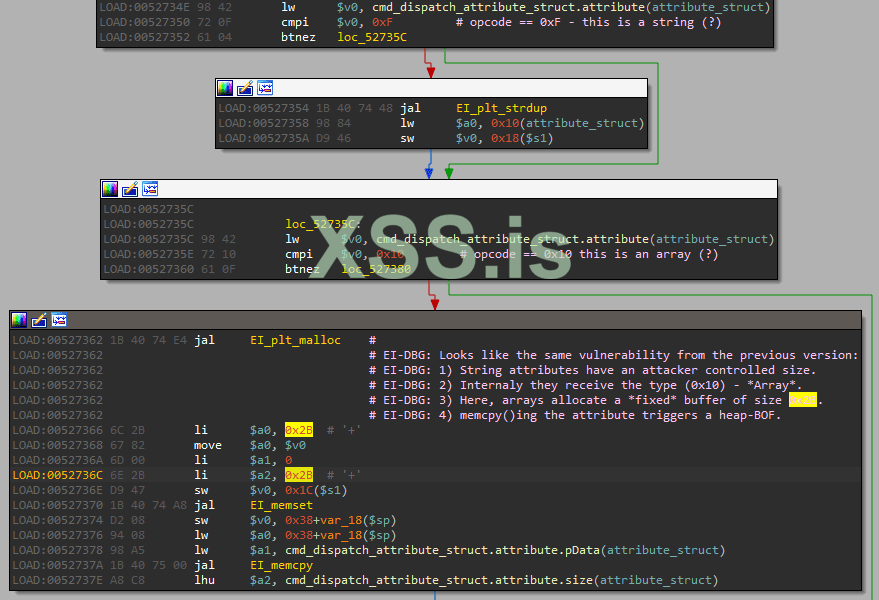
Task: Click the 0x10(attribute_struct) operand
Action: (x=568, y=123)
